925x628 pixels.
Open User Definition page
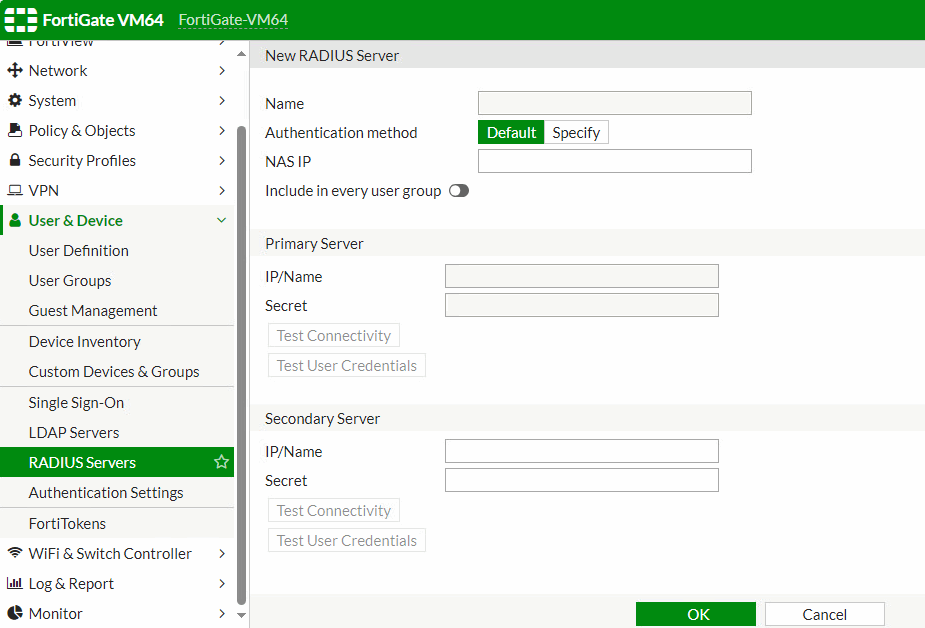[x=117, y=250]
